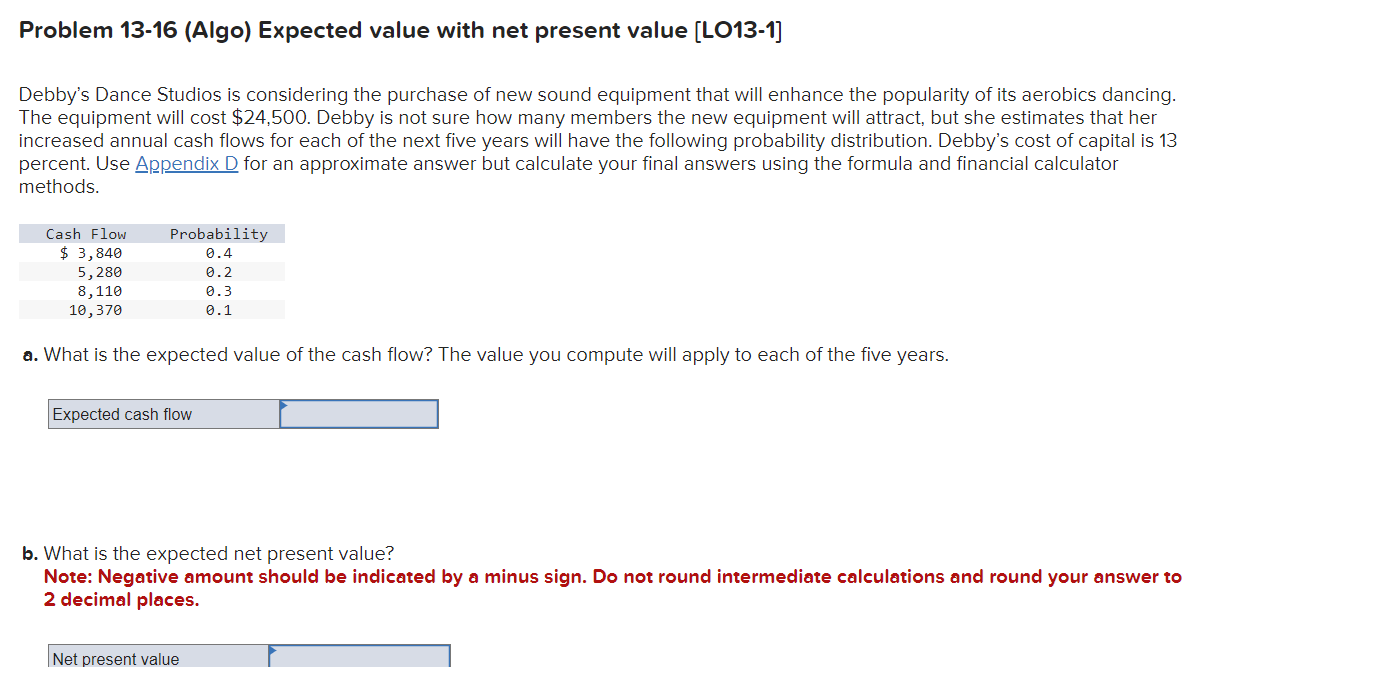Click the table row showing $3,840
The image size is (1378, 677).
(92, 253)
